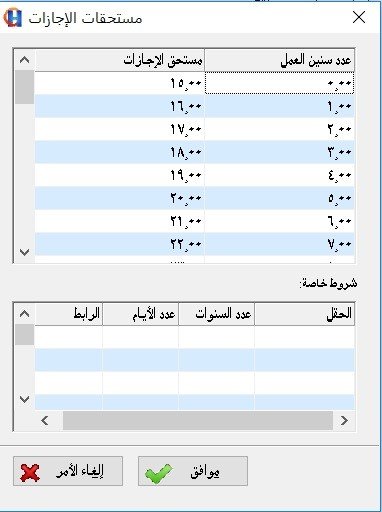The image size is (382, 512).
Task: Click the up arrow of top table scrollbar
Action: point(24,60)
